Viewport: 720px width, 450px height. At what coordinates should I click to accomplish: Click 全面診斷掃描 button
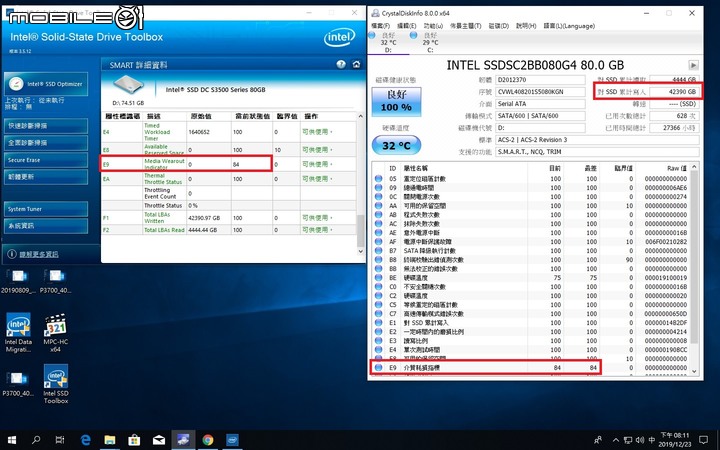point(46,143)
